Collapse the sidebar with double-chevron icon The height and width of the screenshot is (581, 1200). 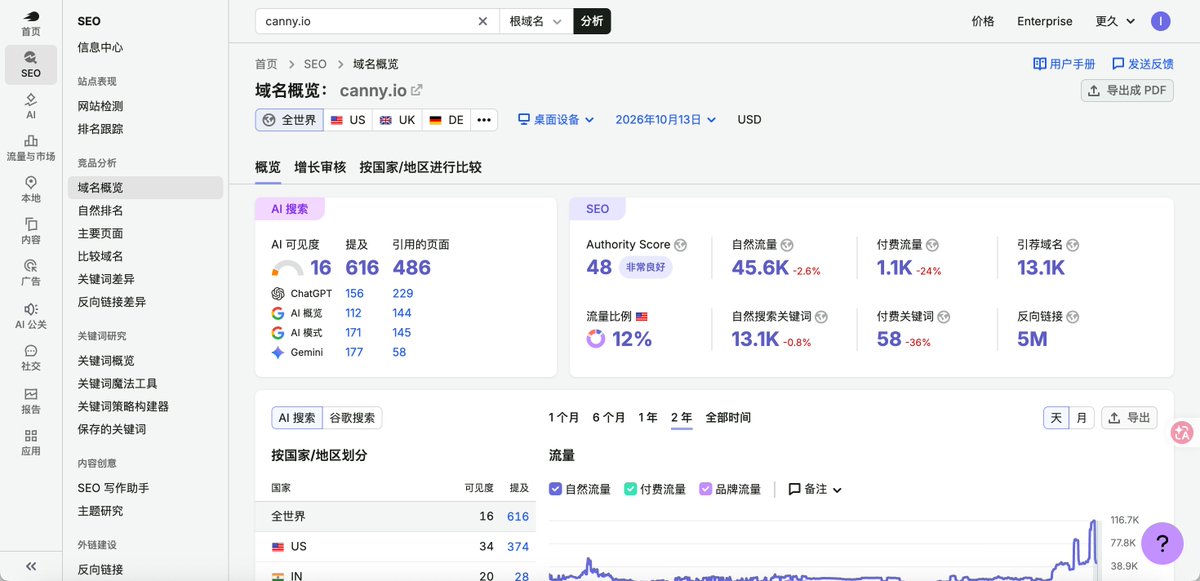click(x=31, y=566)
